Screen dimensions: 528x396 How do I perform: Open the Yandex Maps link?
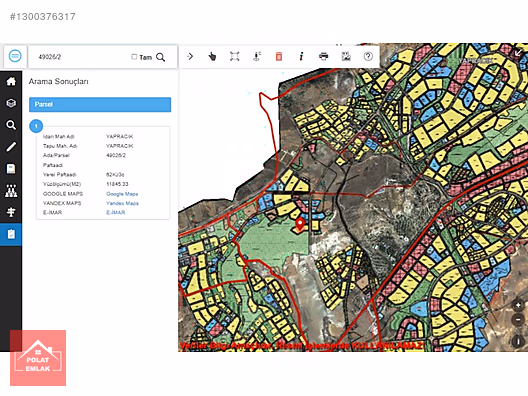(x=122, y=203)
